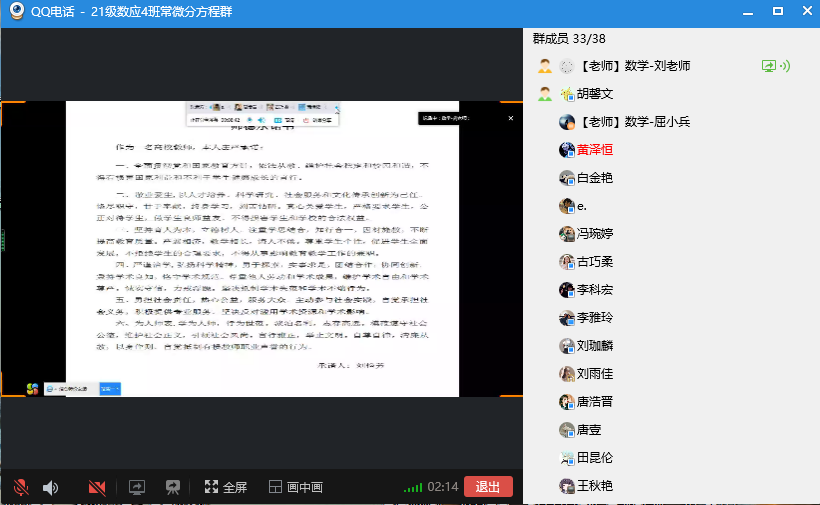820x505 pixels.
Task: Turn on the camera
Action: click(x=97, y=487)
